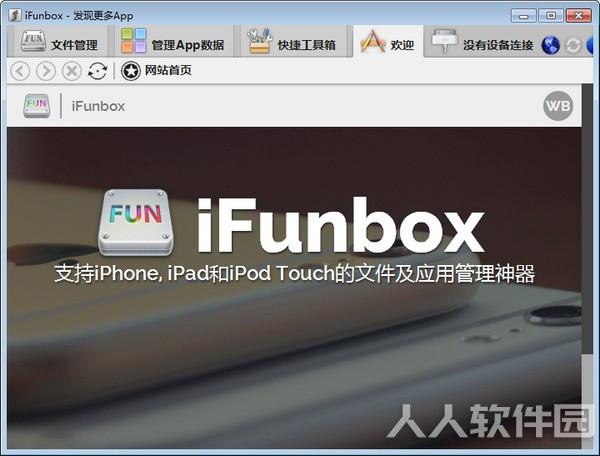Image resolution: width=600 pixels, height=456 pixels.
Task: Stop loading with the X button
Action: point(72,71)
